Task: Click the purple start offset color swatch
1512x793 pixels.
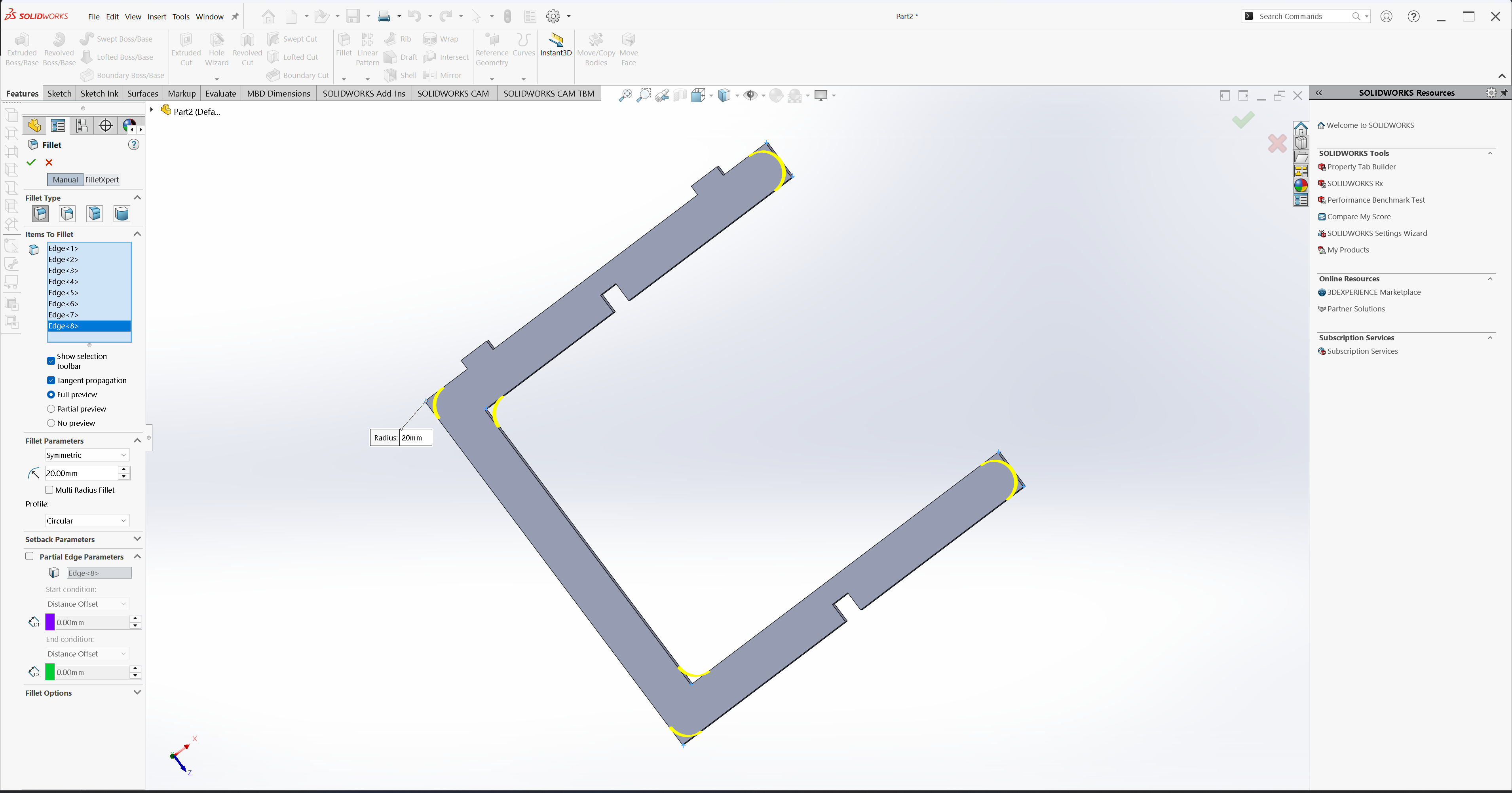Action: 50,622
